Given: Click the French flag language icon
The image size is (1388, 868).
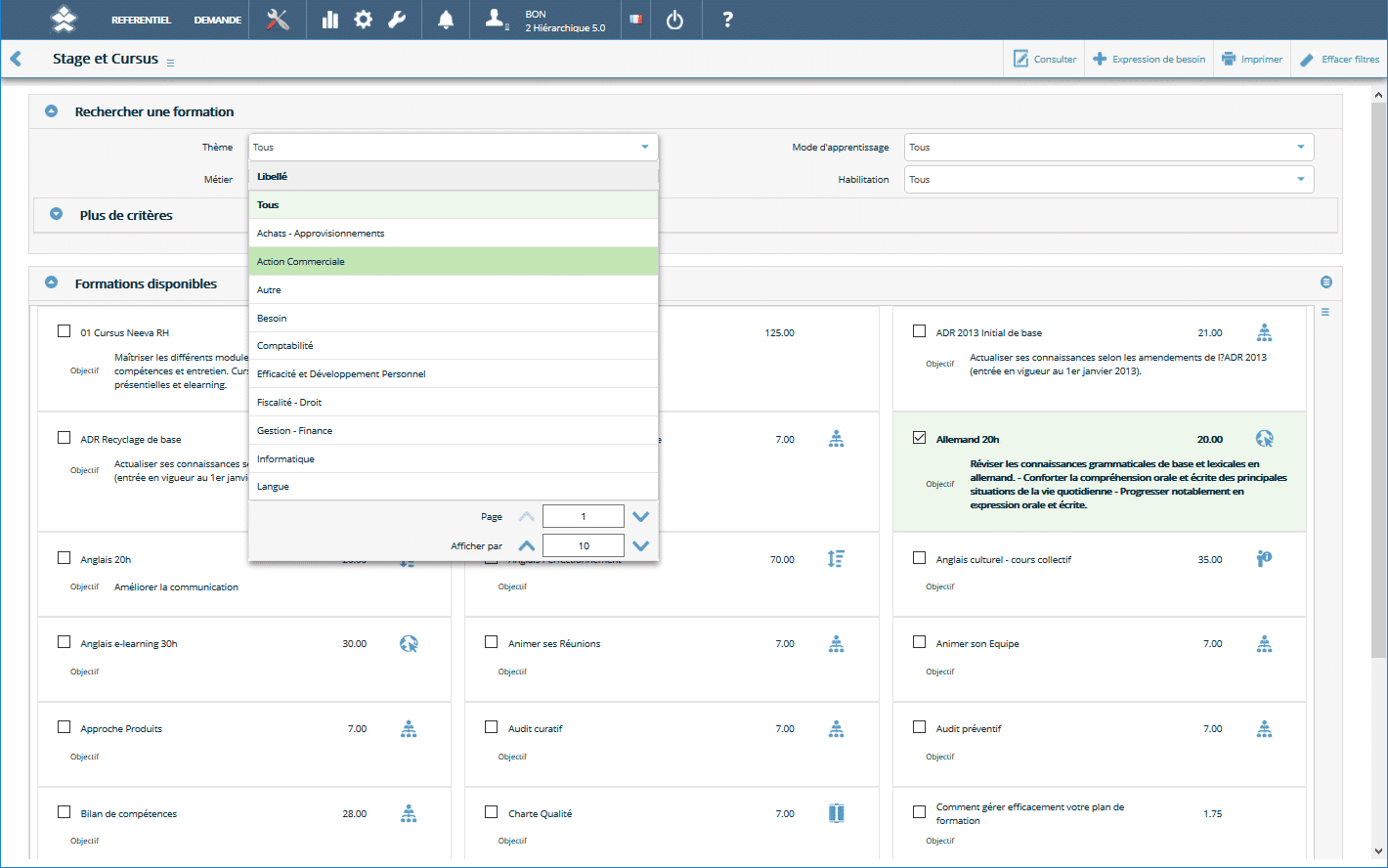Looking at the screenshot, I should [636, 20].
